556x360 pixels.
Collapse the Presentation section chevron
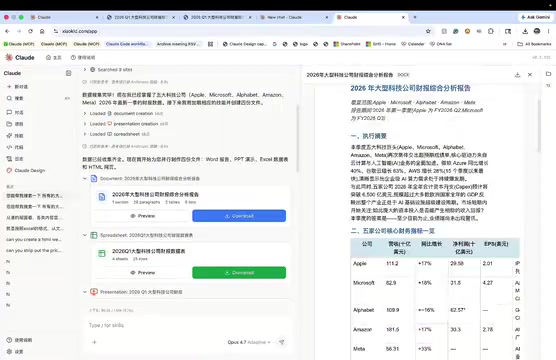coord(85,292)
